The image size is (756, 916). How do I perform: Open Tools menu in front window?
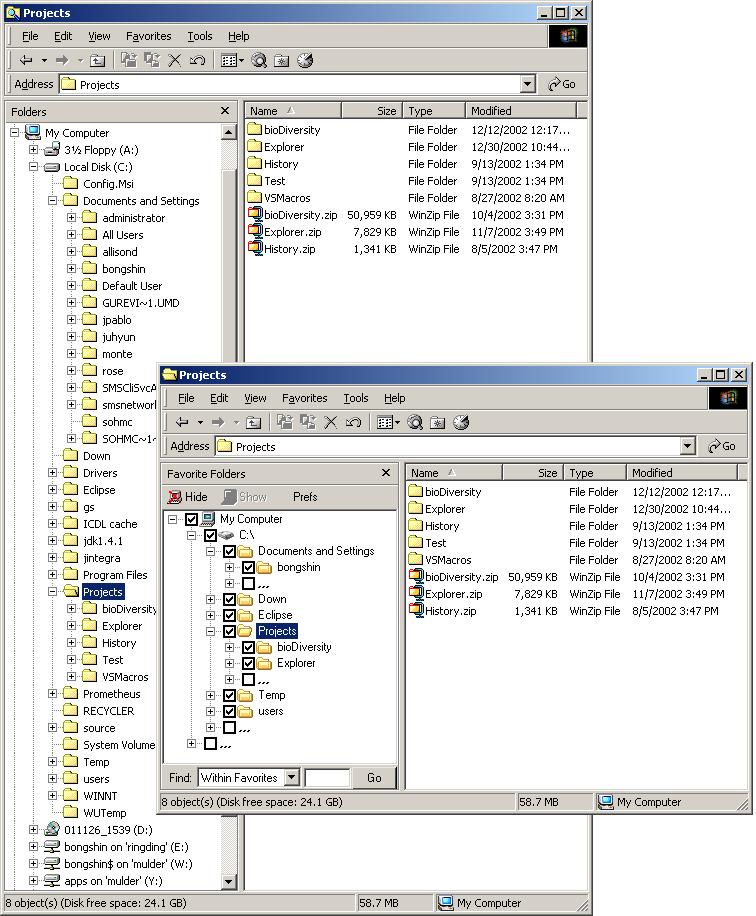(x=355, y=398)
